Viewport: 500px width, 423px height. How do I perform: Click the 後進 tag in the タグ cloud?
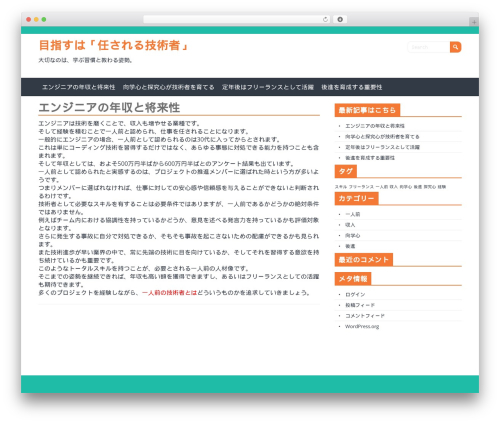coord(418,187)
